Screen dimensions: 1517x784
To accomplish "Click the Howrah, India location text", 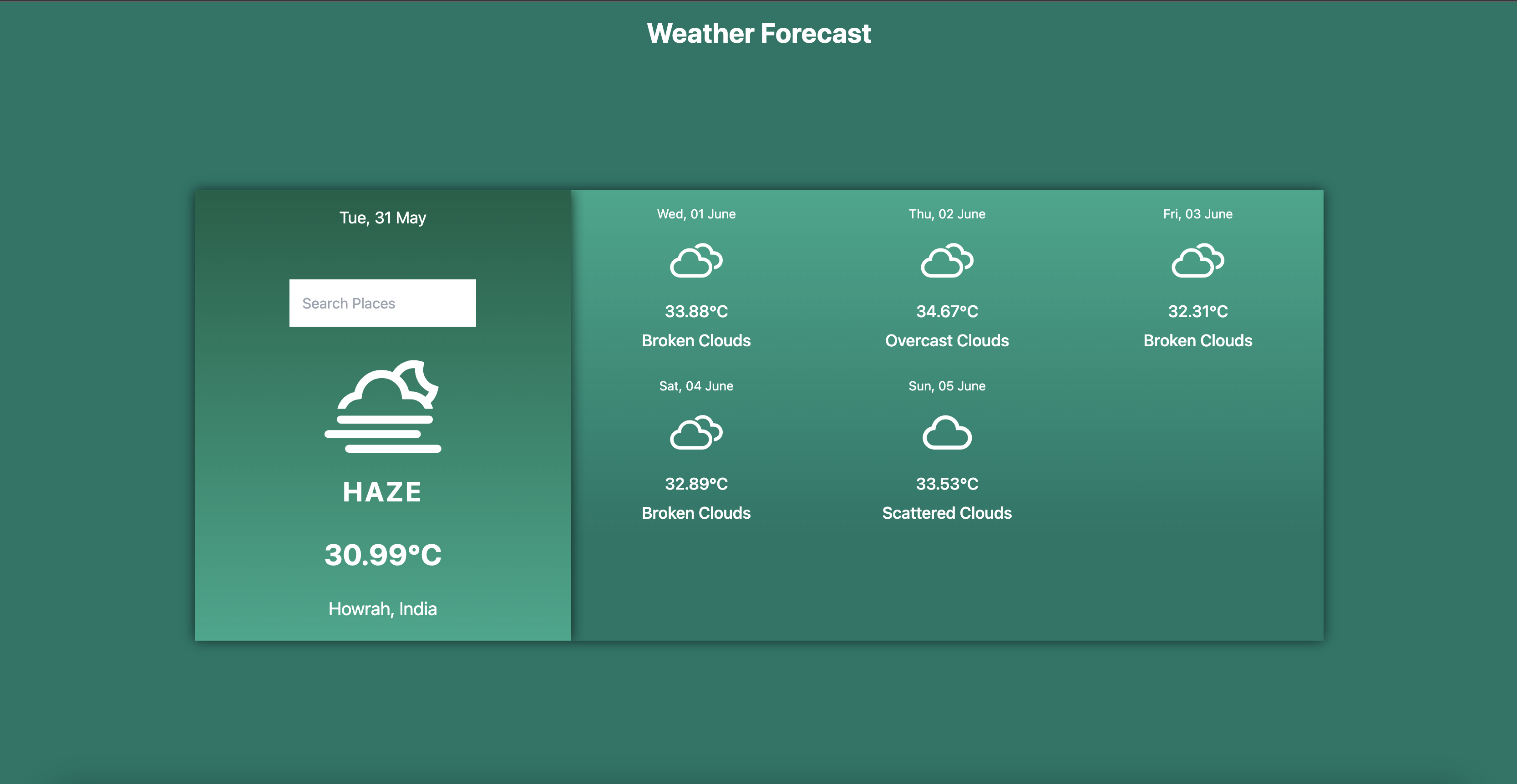I will [x=382, y=609].
